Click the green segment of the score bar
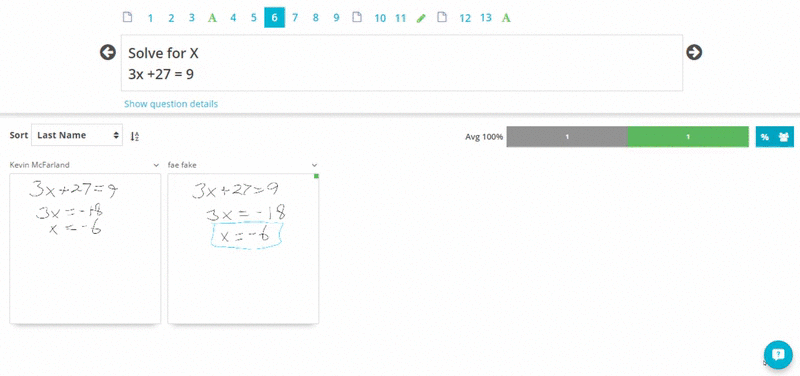The height and width of the screenshot is (376, 800). (688, 137)
